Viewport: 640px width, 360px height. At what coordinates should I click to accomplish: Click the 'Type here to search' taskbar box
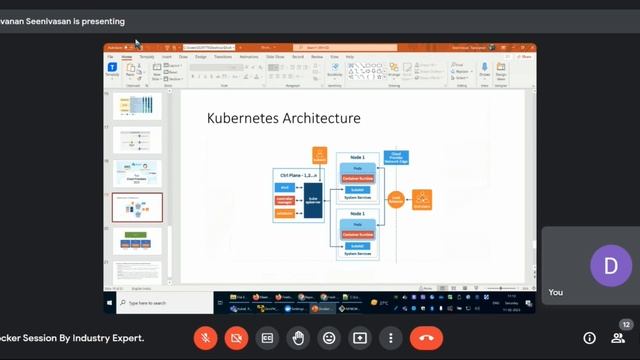point(165,303)
